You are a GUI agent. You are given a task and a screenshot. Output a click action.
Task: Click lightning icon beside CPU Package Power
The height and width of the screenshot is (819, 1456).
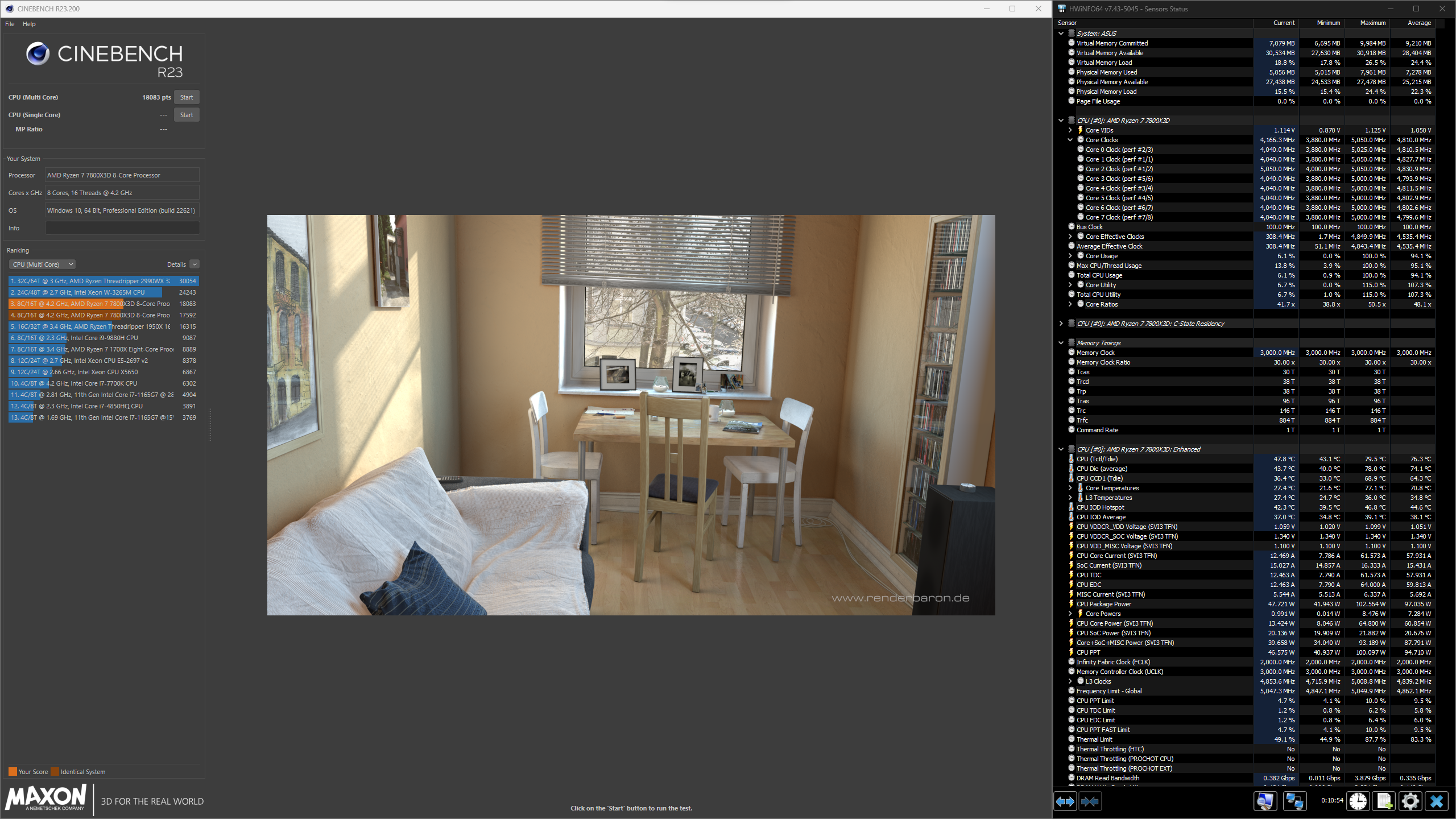coord(1072,604)
